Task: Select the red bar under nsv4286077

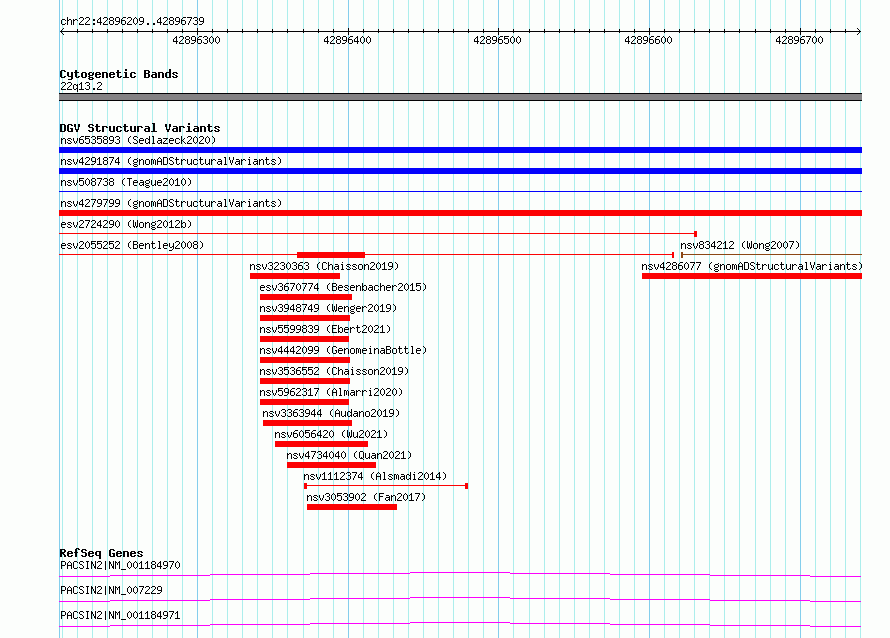Action: 752,276
